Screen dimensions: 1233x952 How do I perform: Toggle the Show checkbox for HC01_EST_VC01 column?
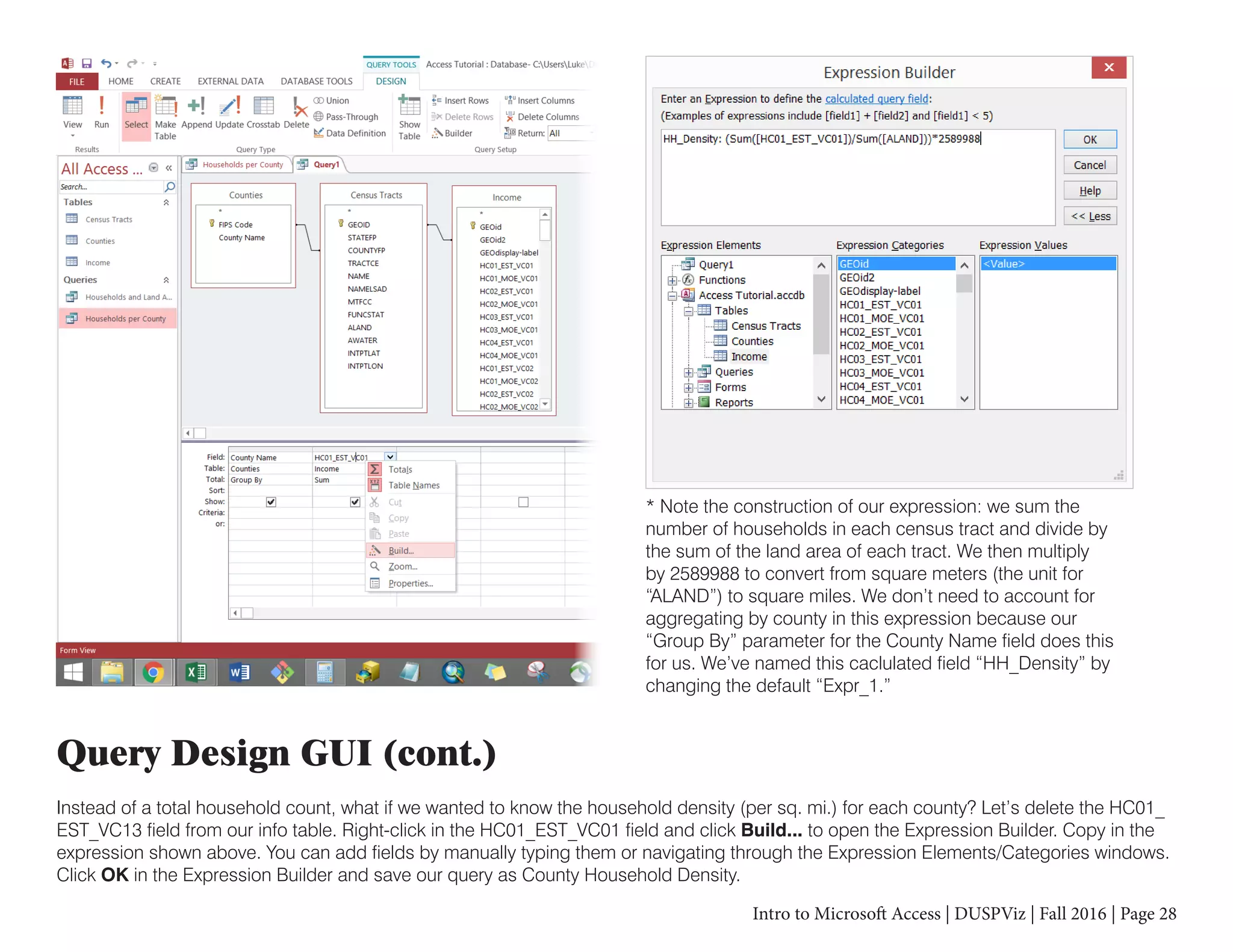click(x=355, y=502)
